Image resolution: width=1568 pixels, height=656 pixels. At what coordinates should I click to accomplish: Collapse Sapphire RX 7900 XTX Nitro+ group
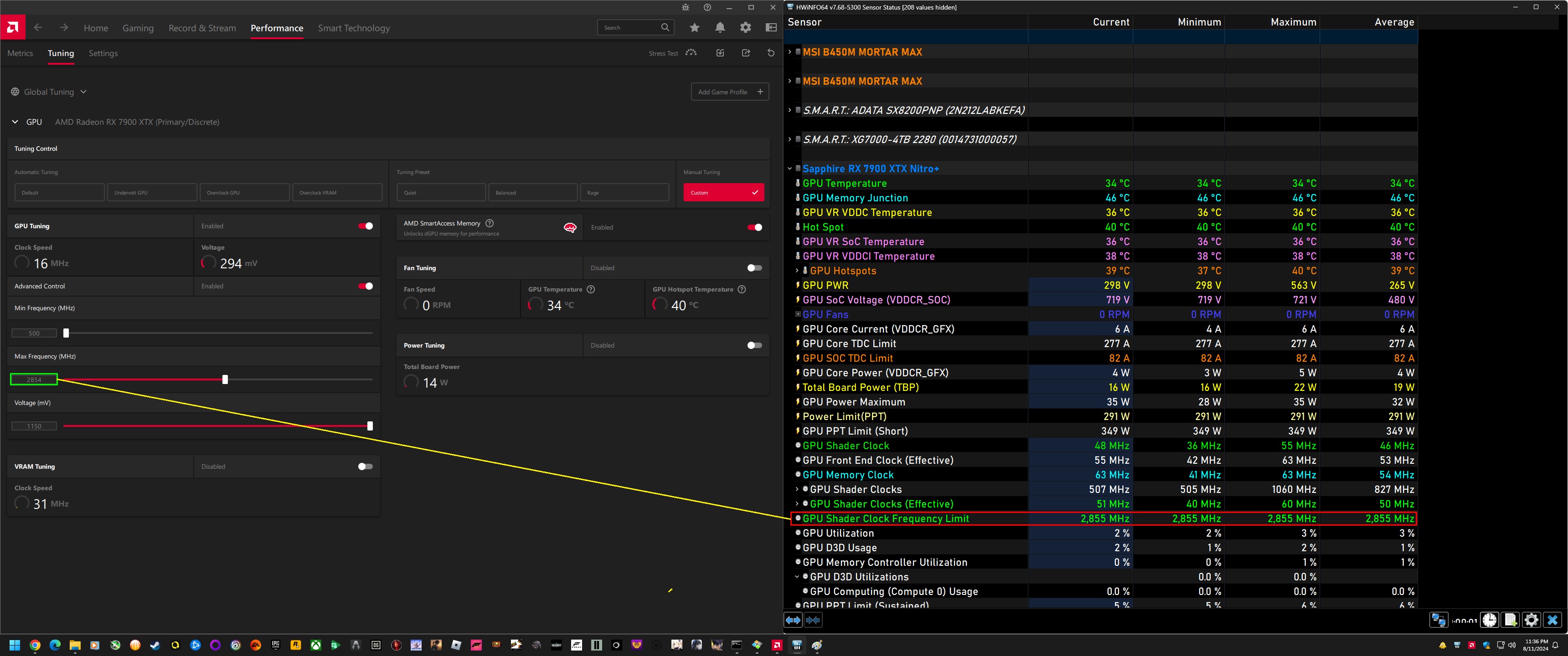point(789,169)
